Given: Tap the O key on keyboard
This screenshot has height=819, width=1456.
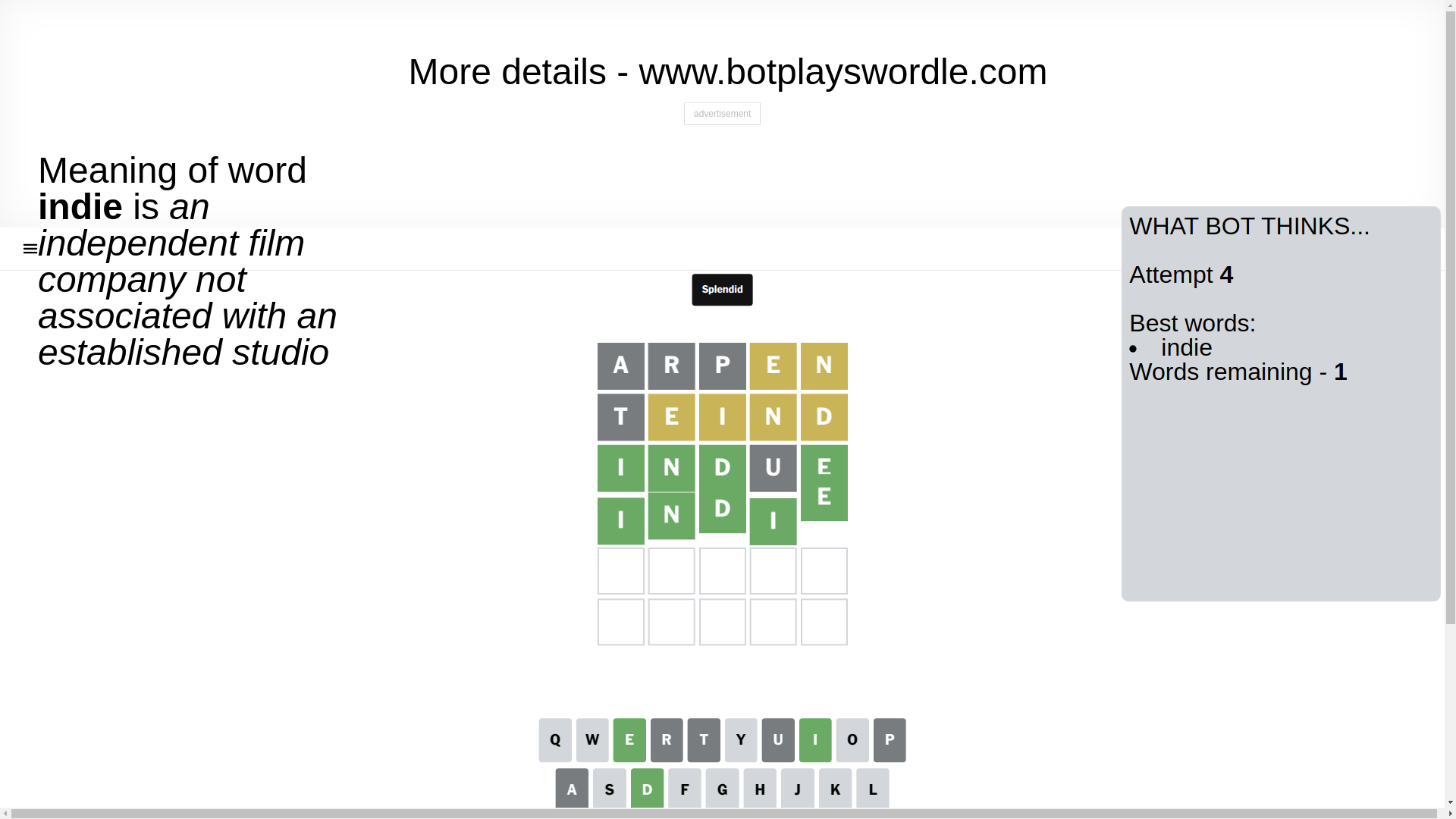Looking at the screenshot, I should pos(852,740).
